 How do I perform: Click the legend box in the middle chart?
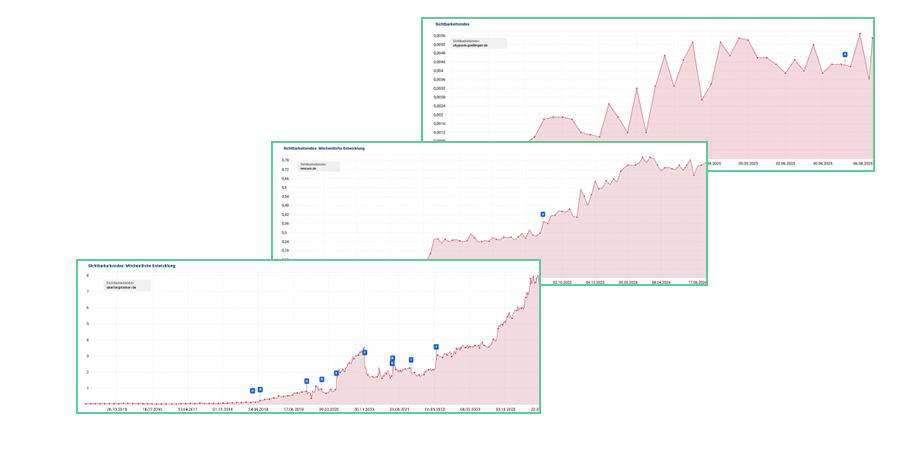click(311, 166)
